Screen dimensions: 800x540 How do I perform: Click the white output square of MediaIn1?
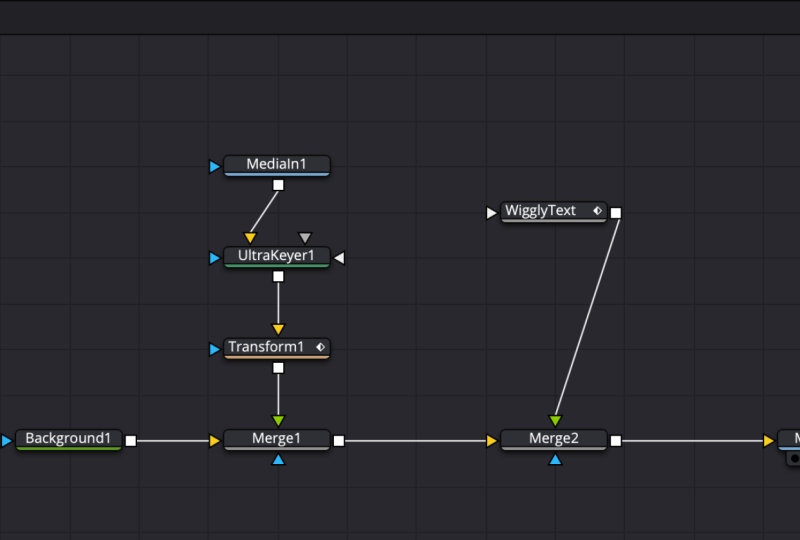coord(278,185)
